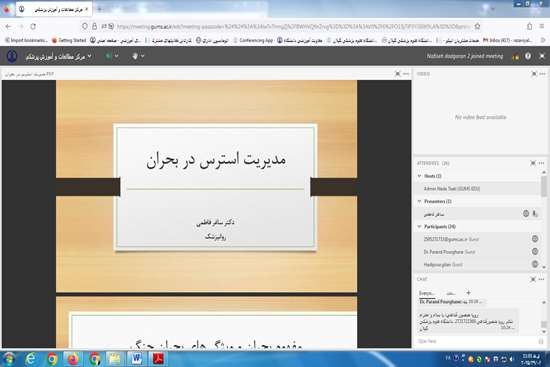Open the help question mark icon

[x=528, y=56]
